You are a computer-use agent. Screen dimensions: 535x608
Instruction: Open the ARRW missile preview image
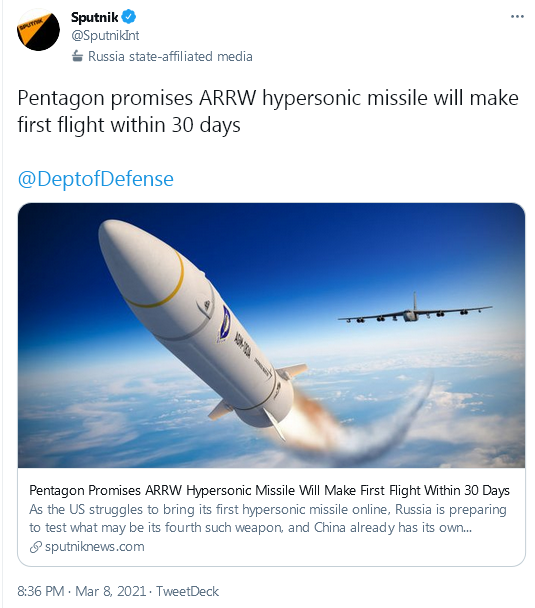point(271,335)
